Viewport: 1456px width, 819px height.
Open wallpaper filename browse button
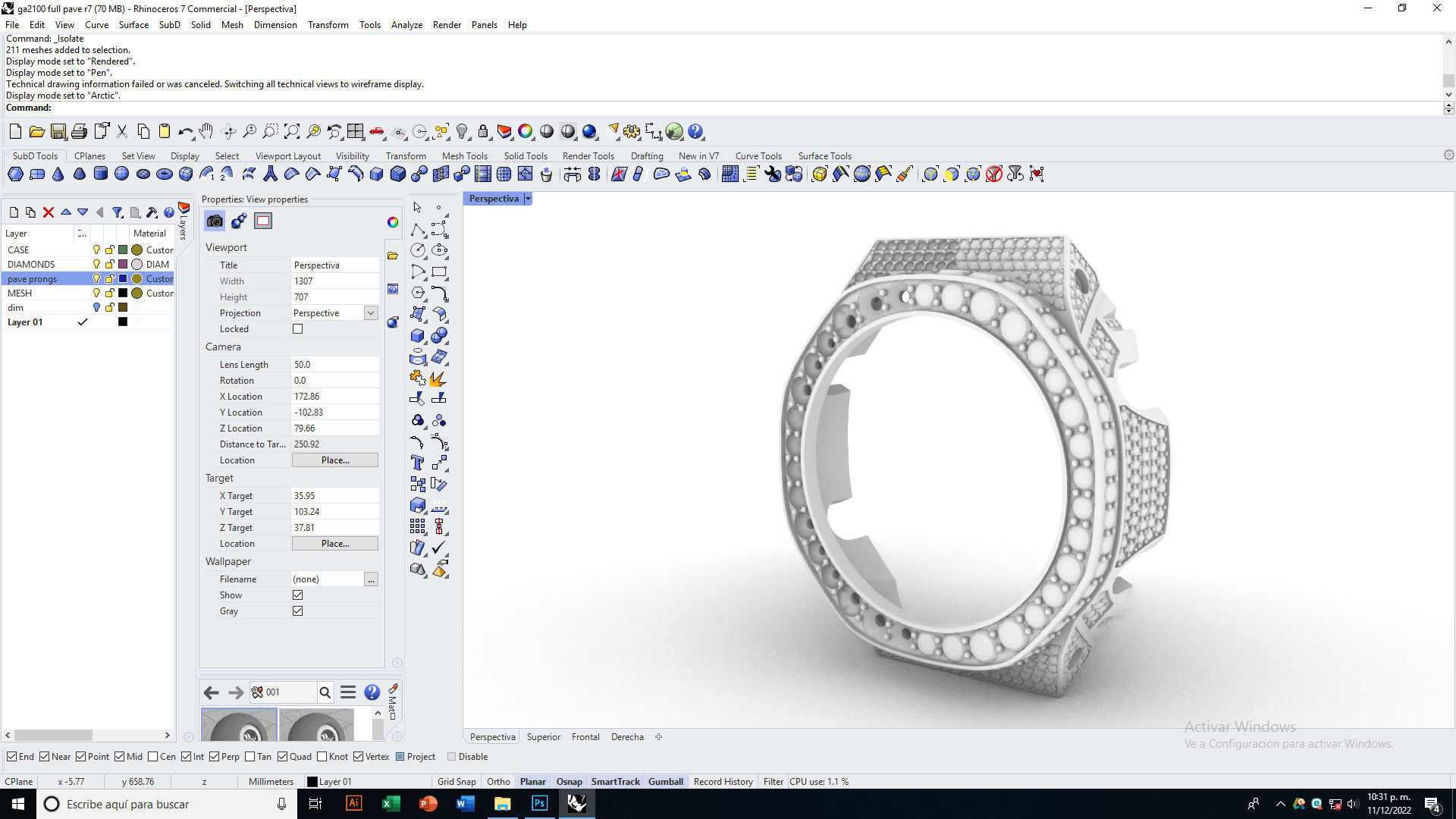(371, 579)
